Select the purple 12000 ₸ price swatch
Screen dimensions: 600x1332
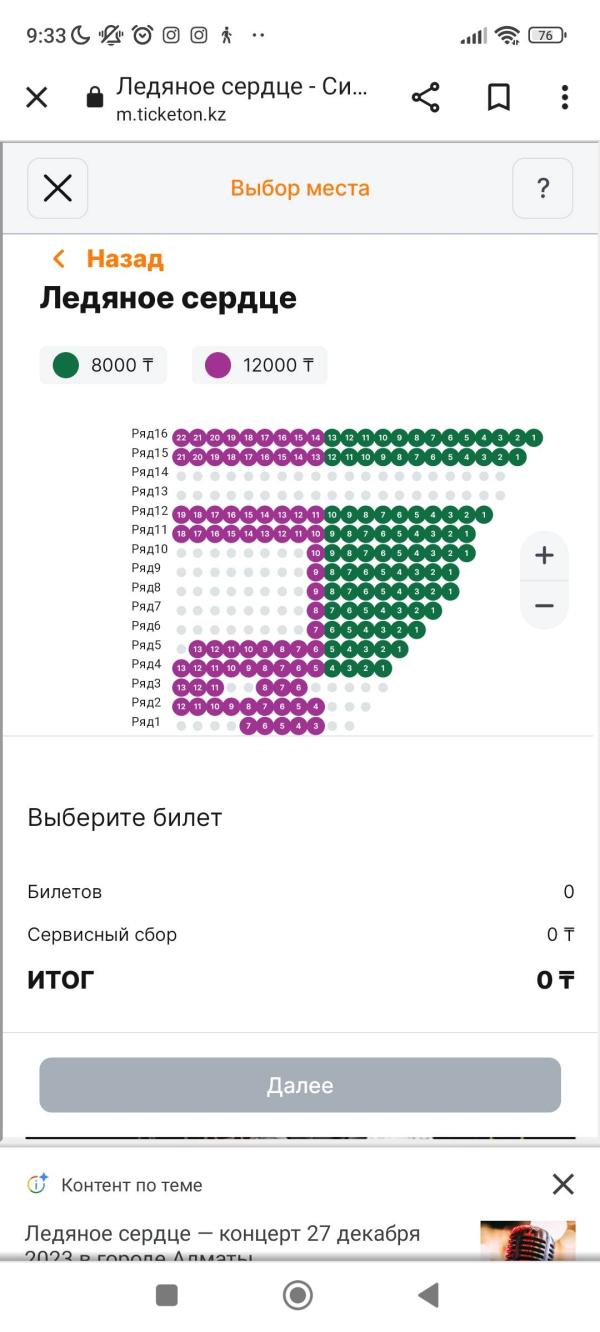tap(260, 365)
